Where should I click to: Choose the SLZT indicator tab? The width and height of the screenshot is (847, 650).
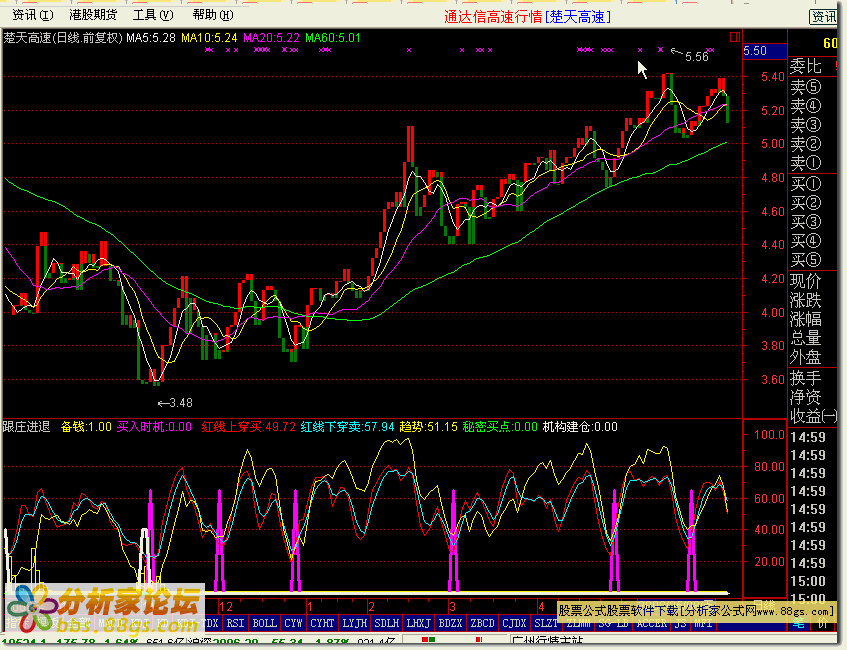point(546,623)
